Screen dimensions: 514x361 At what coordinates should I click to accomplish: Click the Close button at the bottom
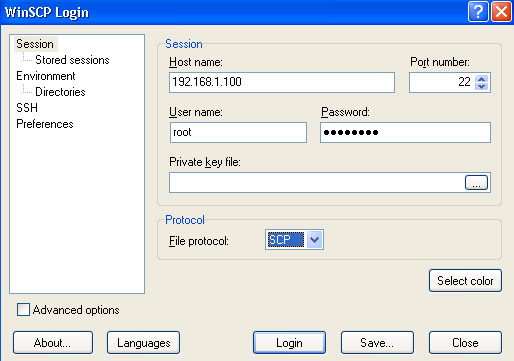[x=465, y=342]
